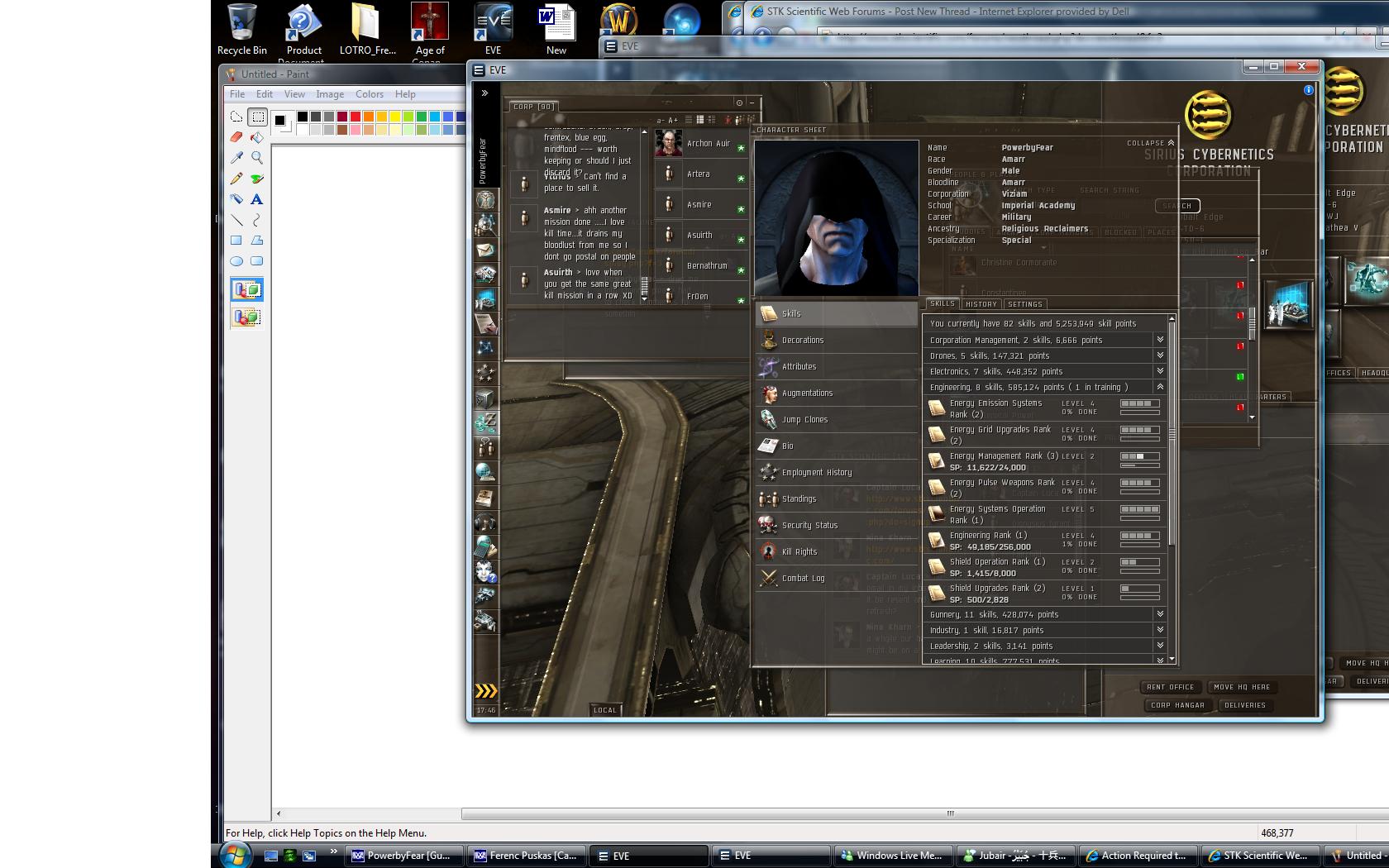Viewport: 1389px width, 868px height.
Task: Pick the yellow color in Paint palette
Action: tap(395, 117)
